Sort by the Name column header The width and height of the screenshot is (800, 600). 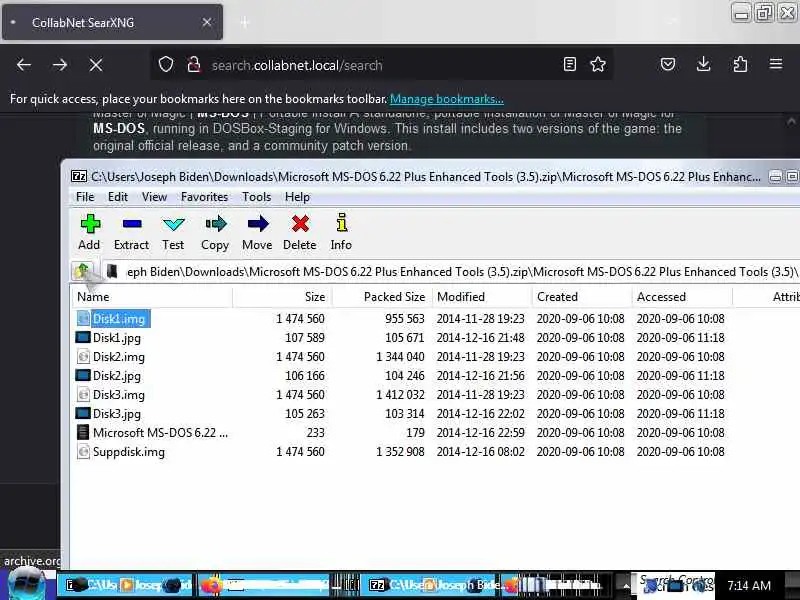point(152,297)
